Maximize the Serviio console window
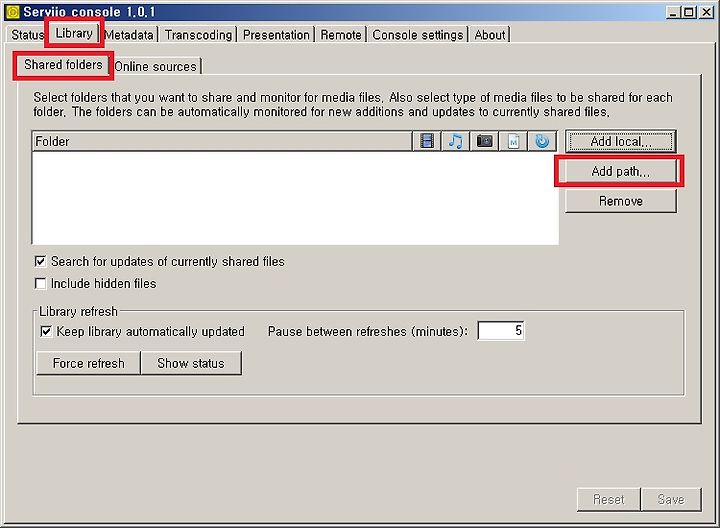720x528 pixels. click(689, 12)
